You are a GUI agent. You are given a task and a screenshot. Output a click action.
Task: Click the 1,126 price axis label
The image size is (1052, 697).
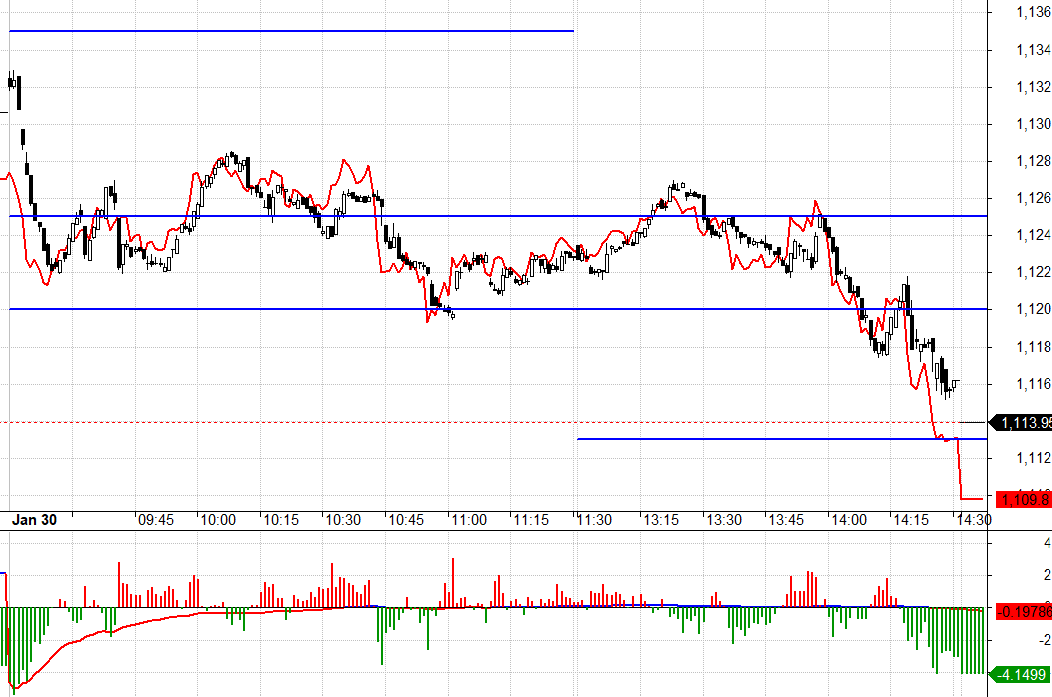(1032, 198)
